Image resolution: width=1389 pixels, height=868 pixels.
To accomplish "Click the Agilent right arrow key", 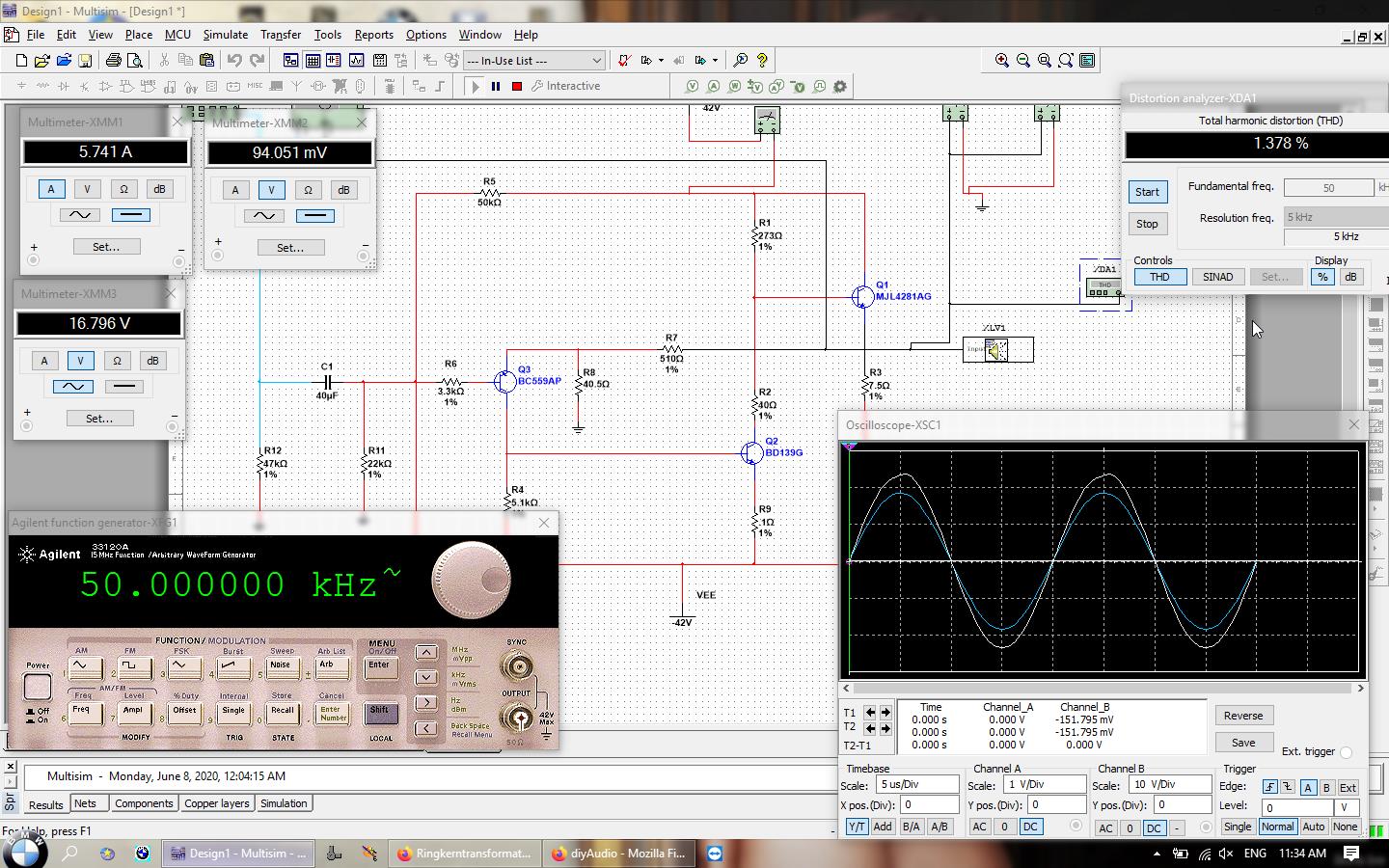I will 425,703.
